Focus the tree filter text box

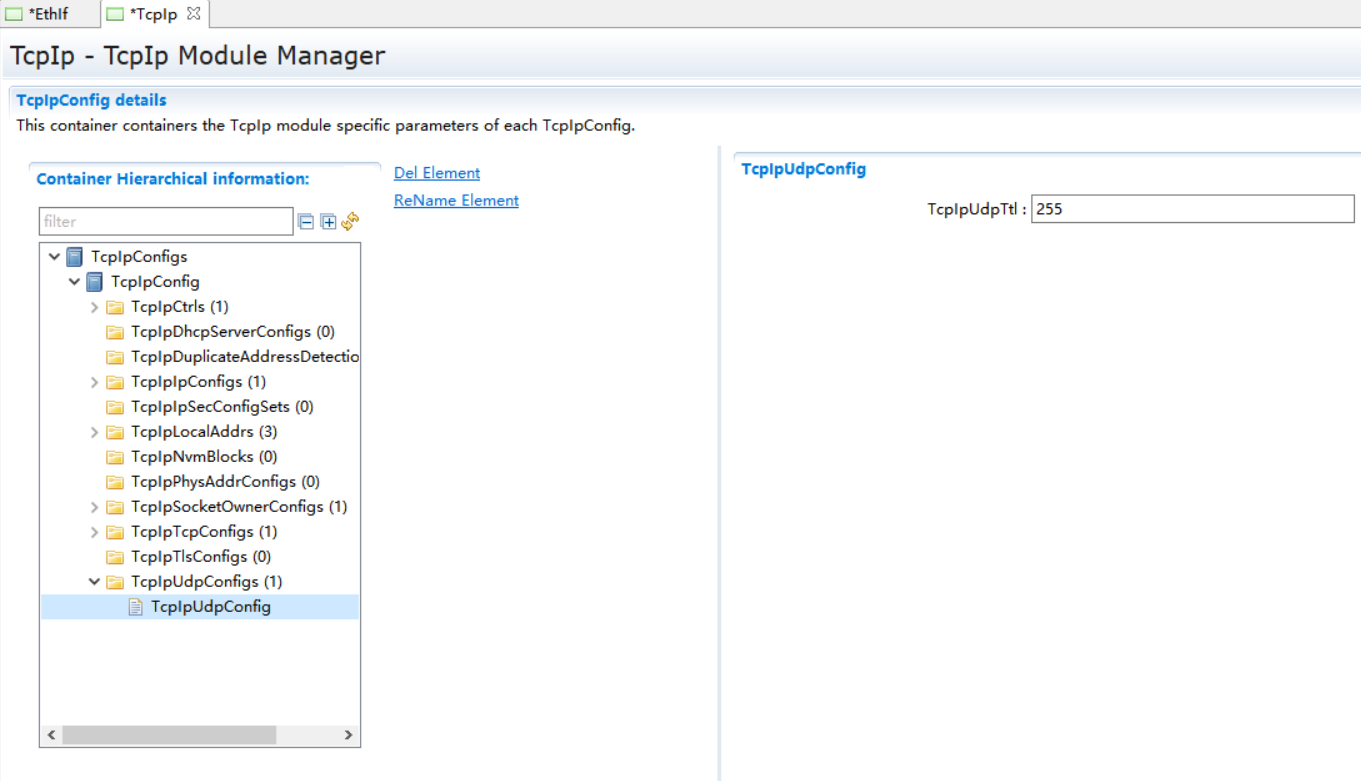tap(166, 221)
